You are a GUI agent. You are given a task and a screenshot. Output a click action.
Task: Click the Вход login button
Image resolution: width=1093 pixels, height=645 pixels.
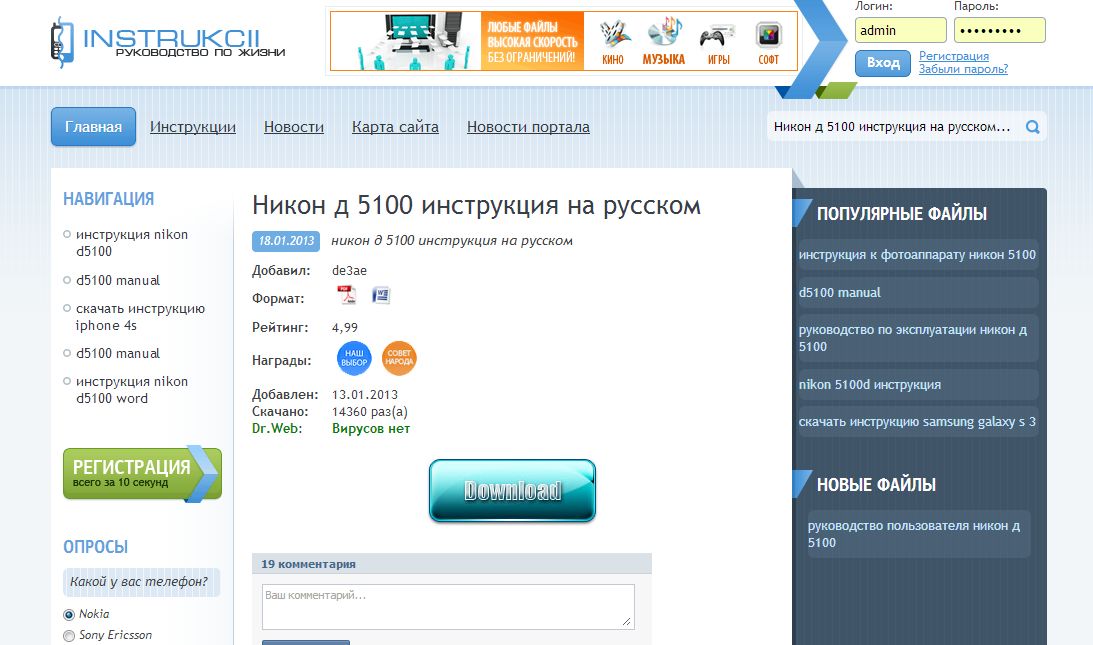point(883,63)
